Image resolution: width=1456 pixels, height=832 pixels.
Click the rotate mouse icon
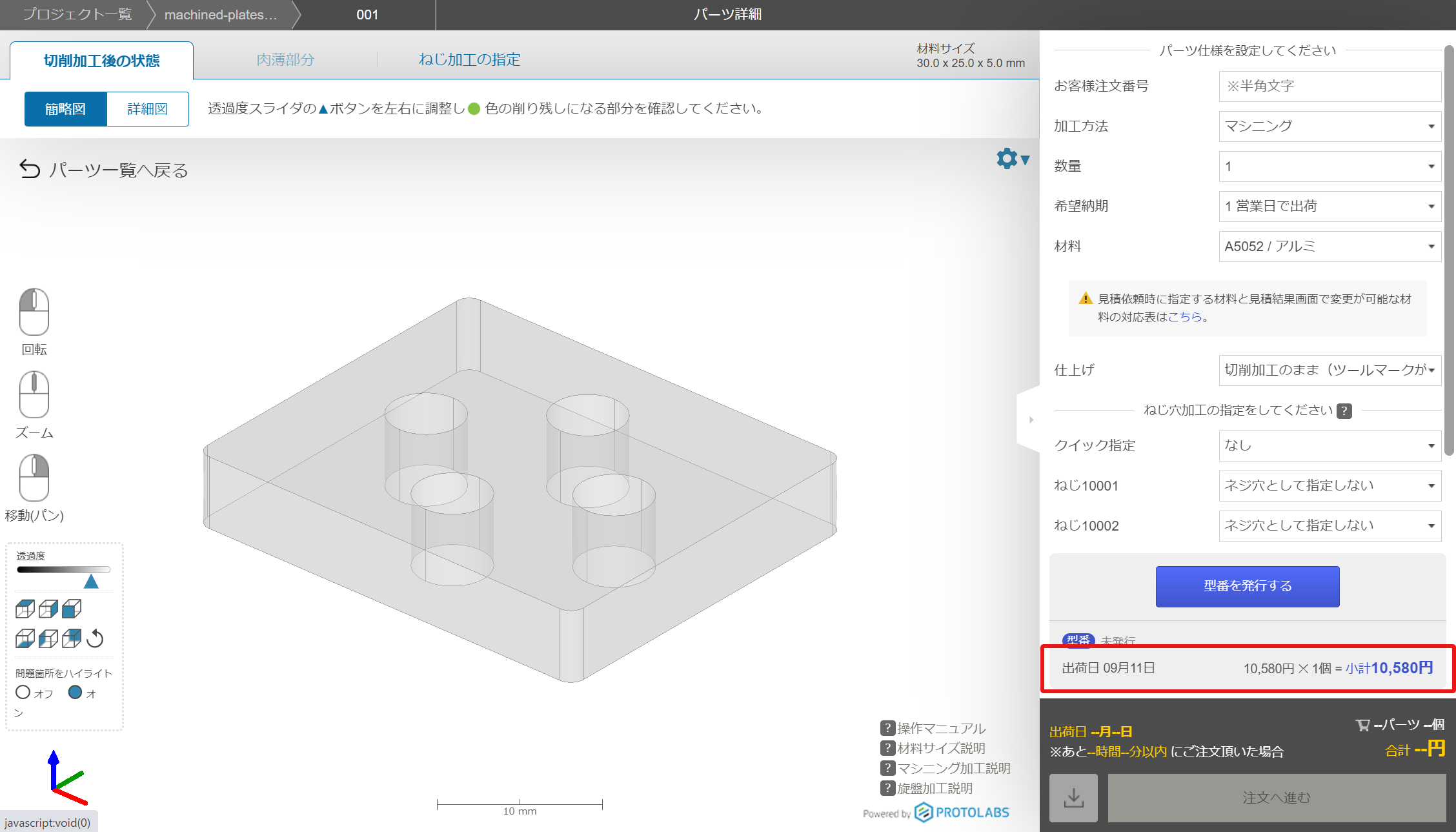34,312
